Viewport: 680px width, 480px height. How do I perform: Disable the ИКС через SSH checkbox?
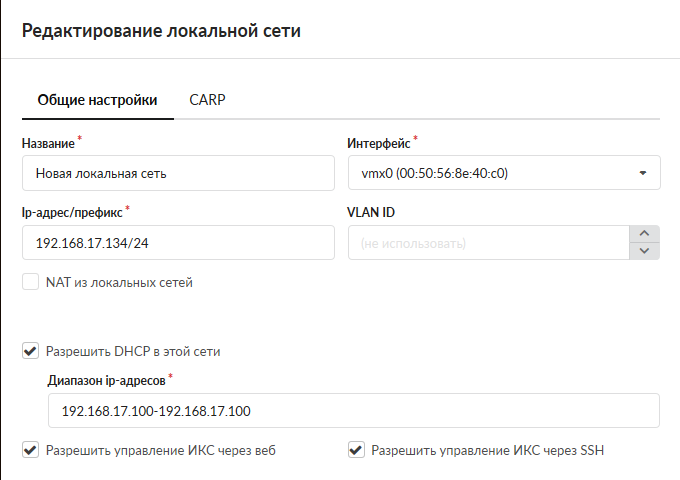click(x=356, y=450)
